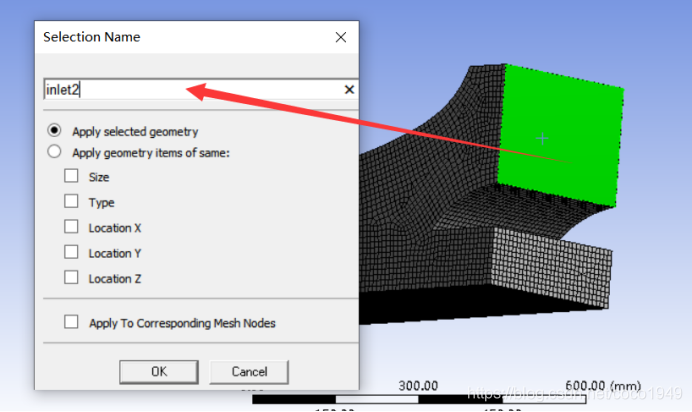Click the 300.00 scale ruler label
Viewport: 692px width, 412px height.
coord(418,386)
